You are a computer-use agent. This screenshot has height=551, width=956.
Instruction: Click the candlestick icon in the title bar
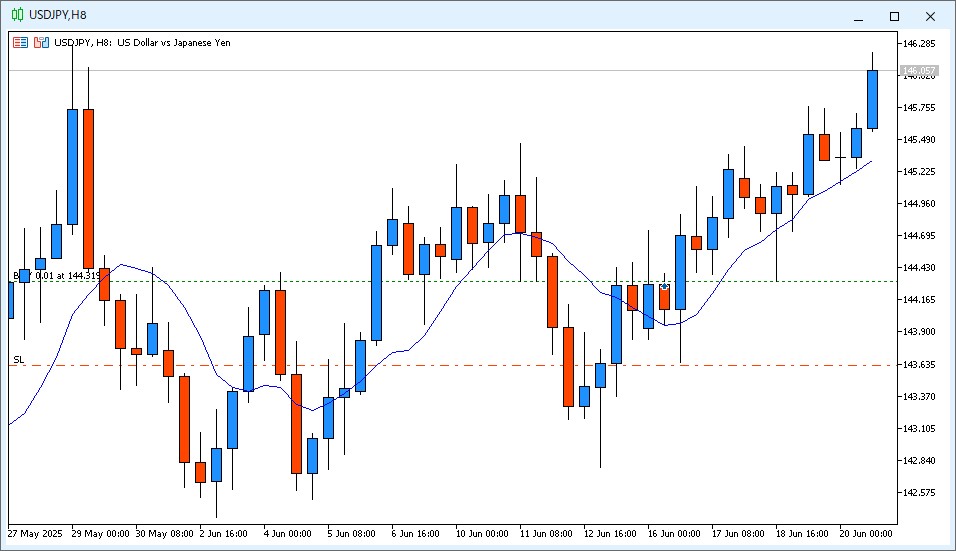pos(18,15)
